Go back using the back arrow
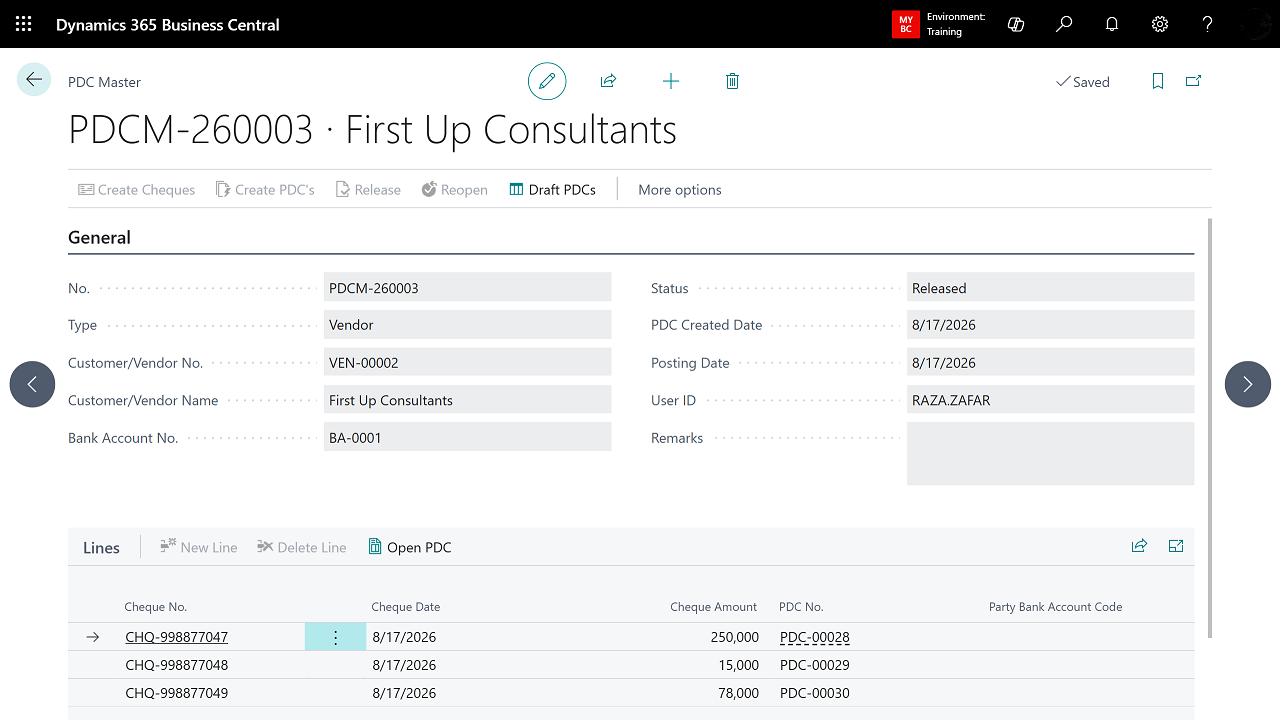This screenshot has height=720, width=1280. coord(34,80)
